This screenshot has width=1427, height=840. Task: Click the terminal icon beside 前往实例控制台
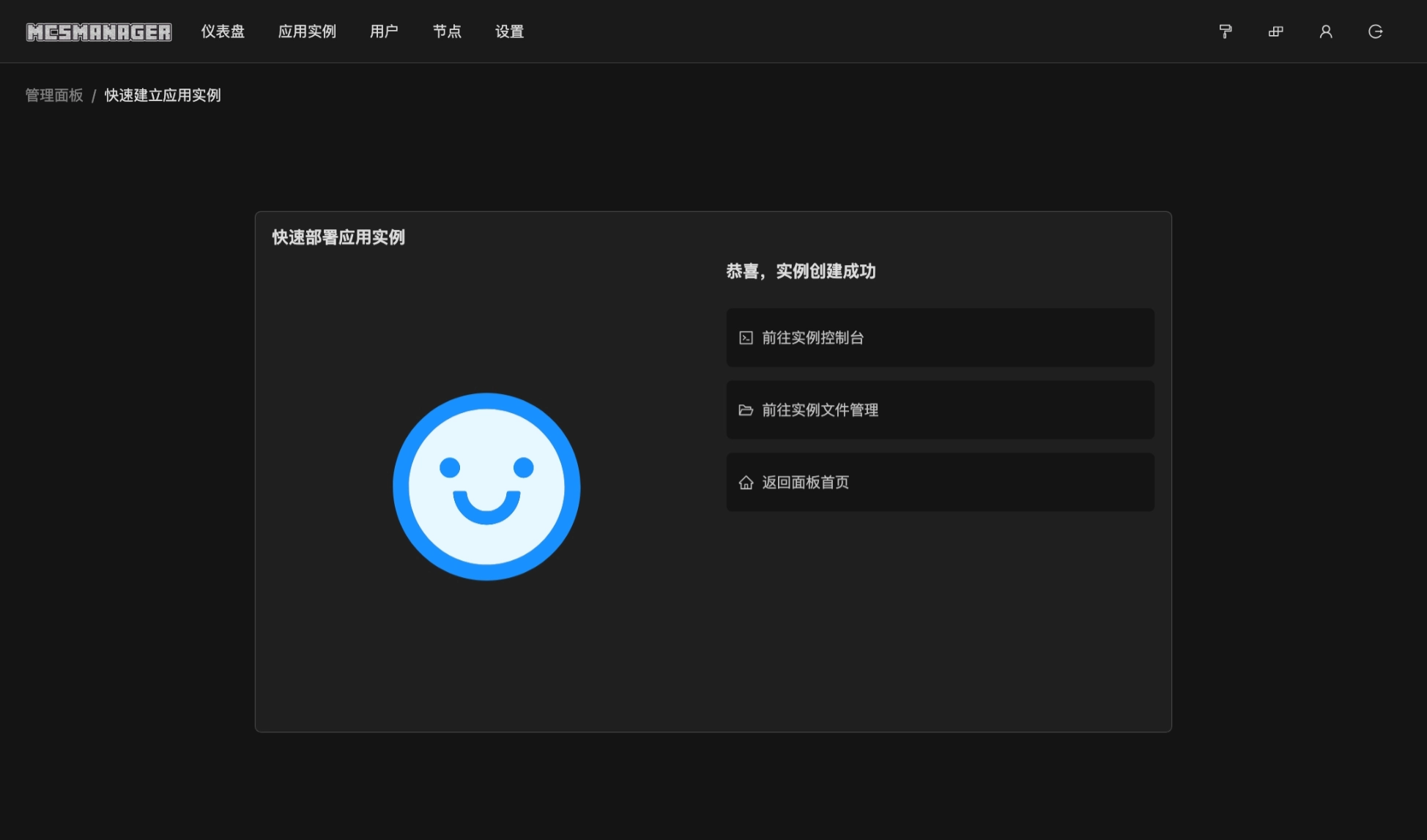pyautogui.click(x=746, y=338)
